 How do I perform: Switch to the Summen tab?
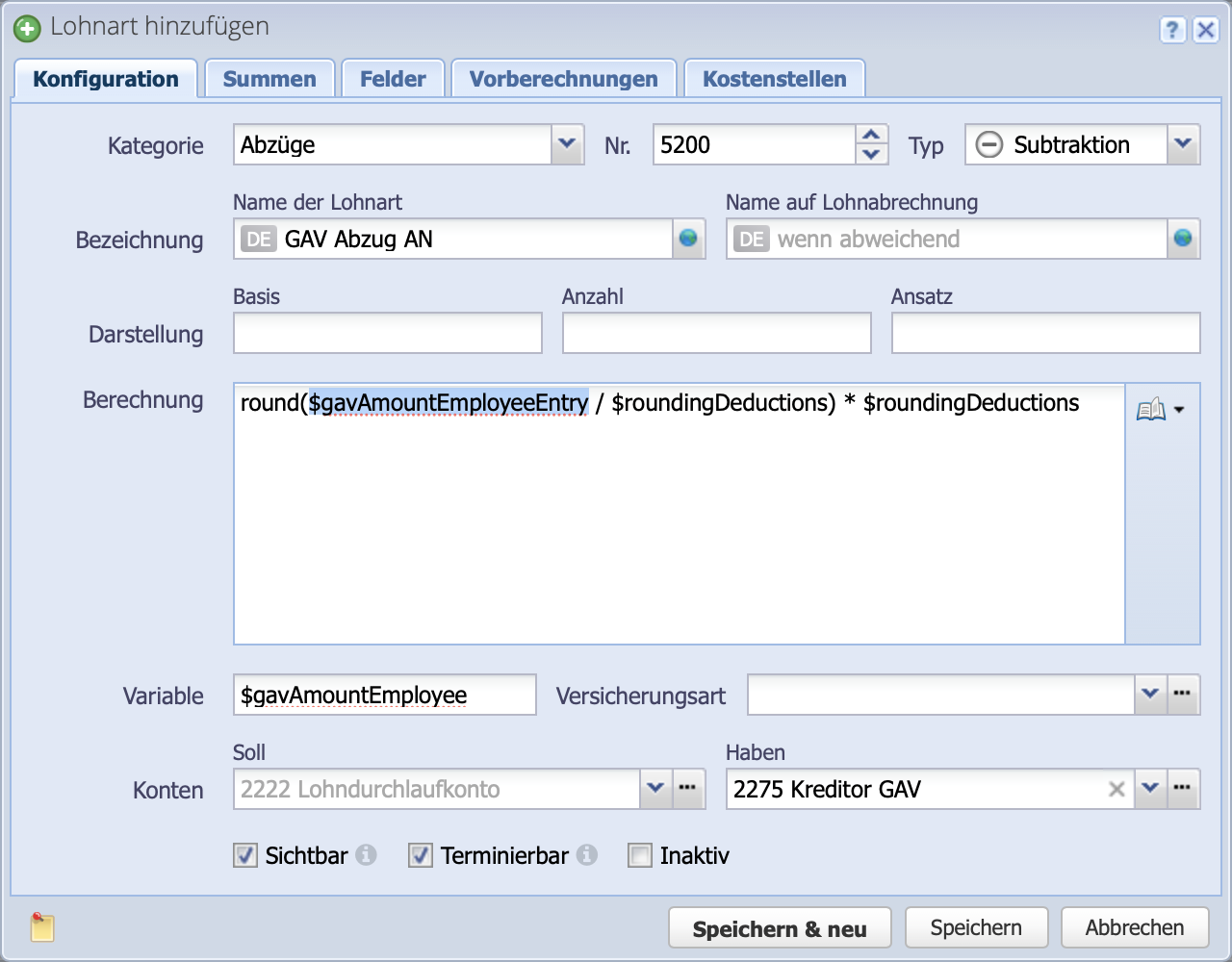(x=269, y=78)
